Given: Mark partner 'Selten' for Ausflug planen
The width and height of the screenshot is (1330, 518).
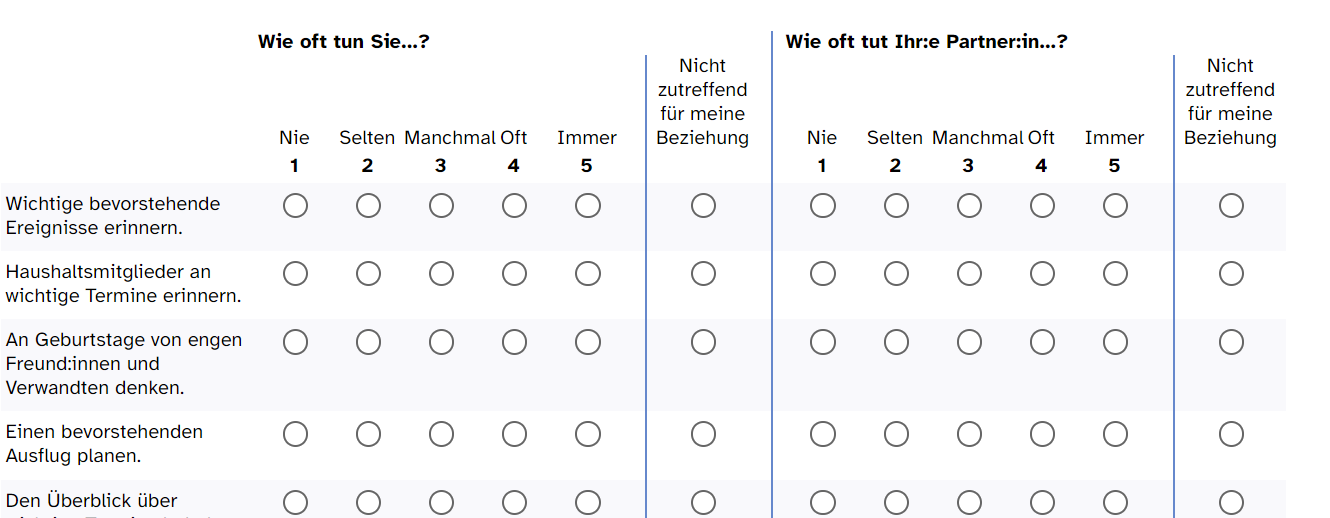Looking at the screenshot, I should coord(896,434).
